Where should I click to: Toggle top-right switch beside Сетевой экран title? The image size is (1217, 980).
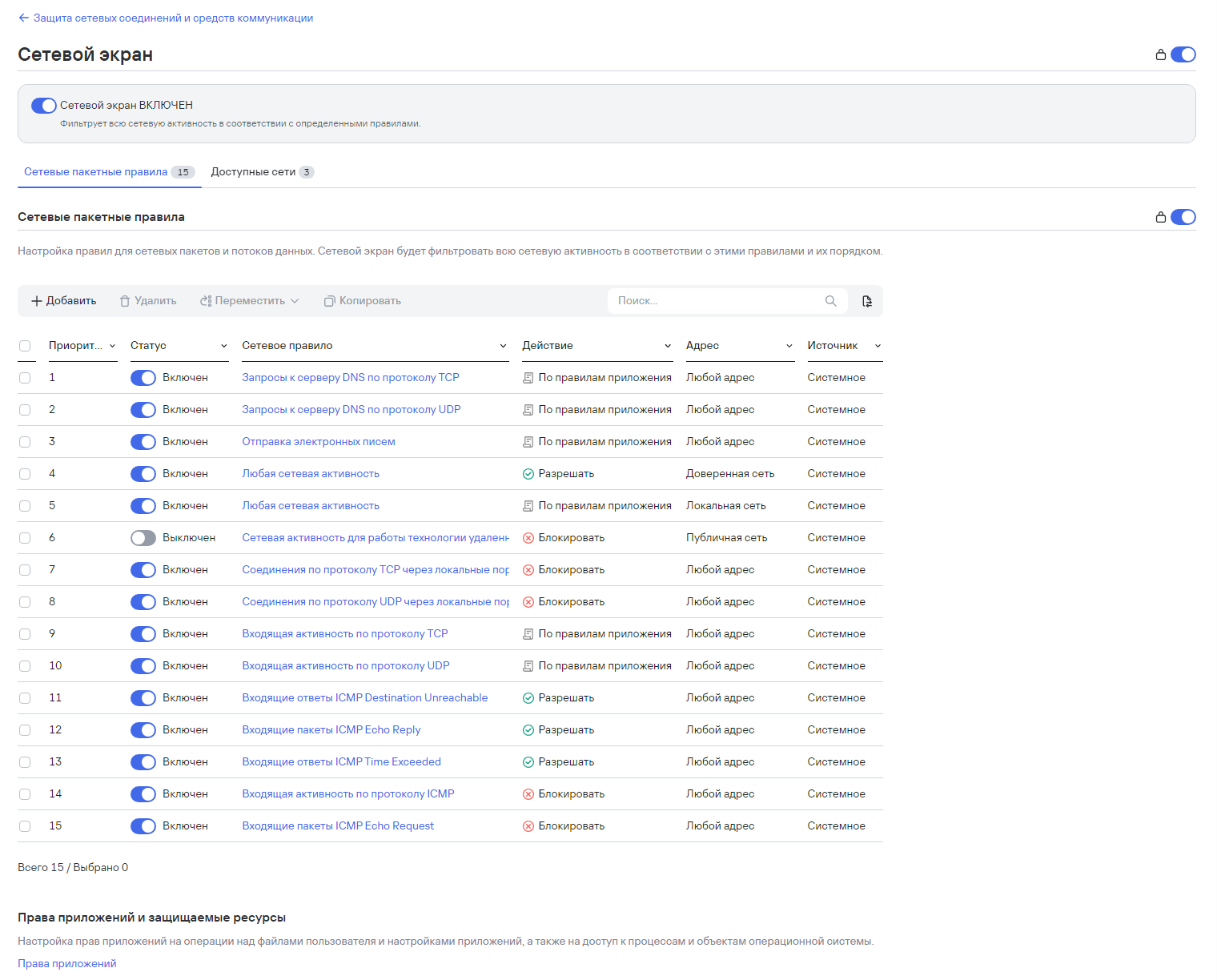1183,54
